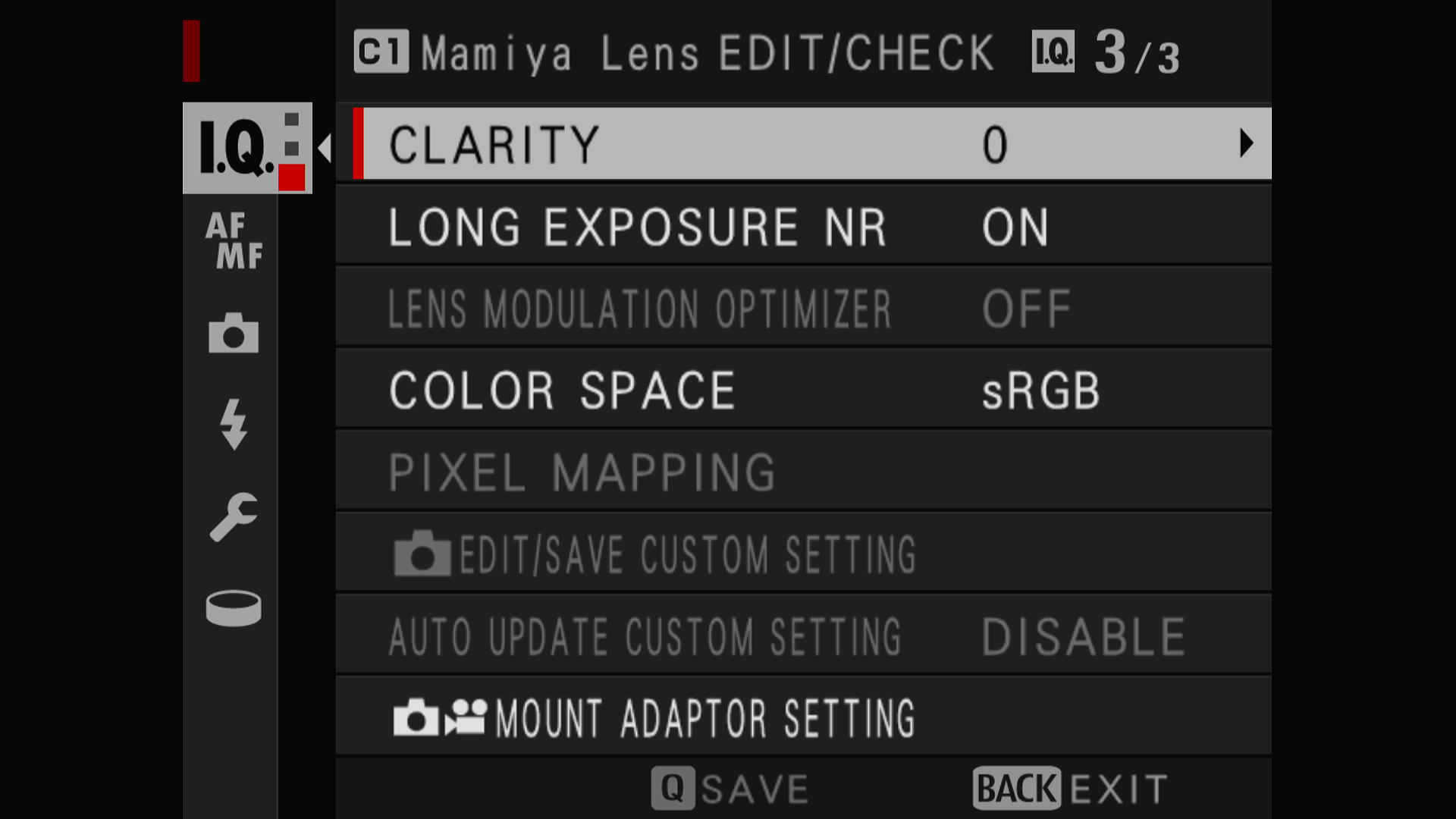Open the camera shooting settings tab
This screenshot has height=819, width=1456.
234,333
